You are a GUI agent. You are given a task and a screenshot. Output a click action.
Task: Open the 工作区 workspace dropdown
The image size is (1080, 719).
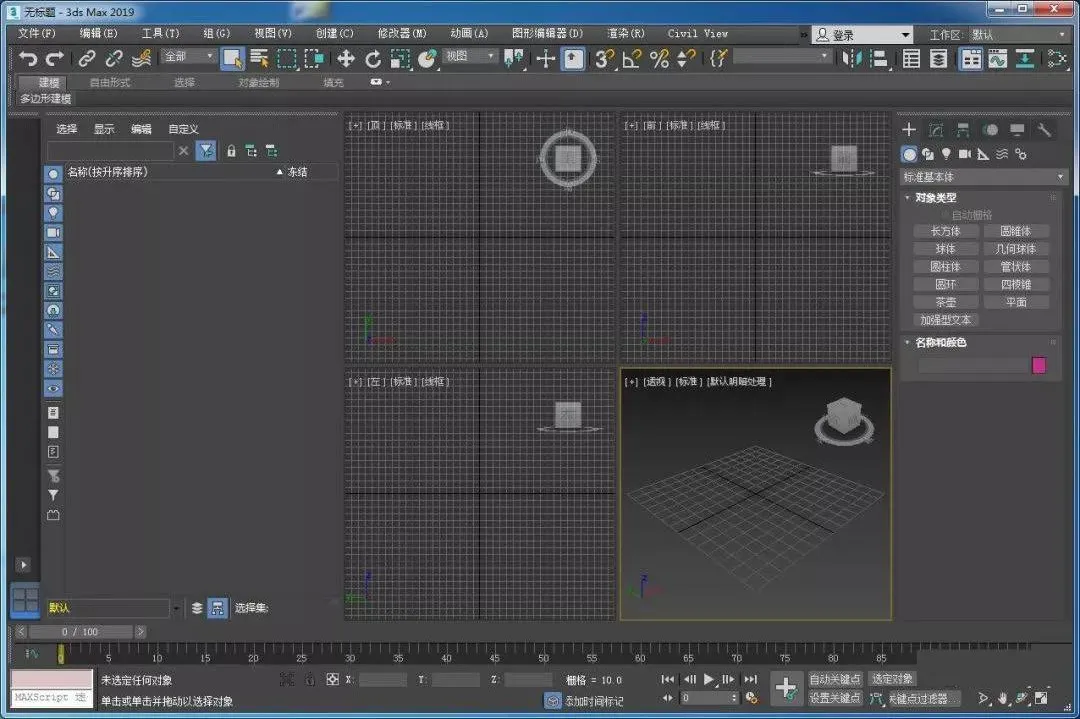tap(1018, 35)
